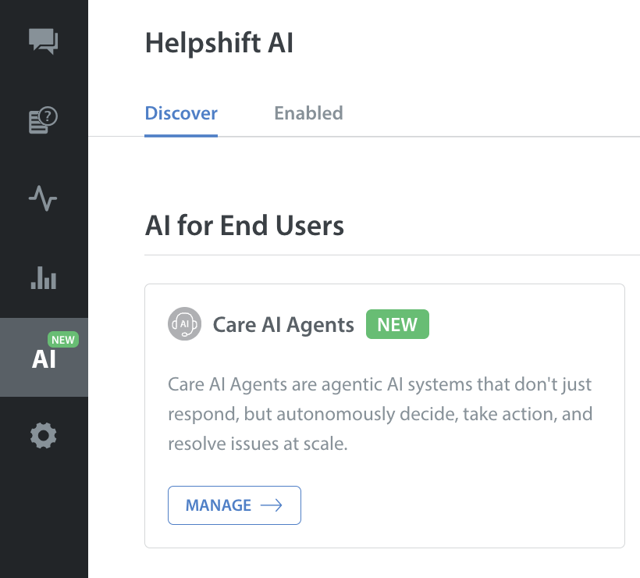
Task: Click the blue underline beneath Discover tab
Action: point(181,135)
